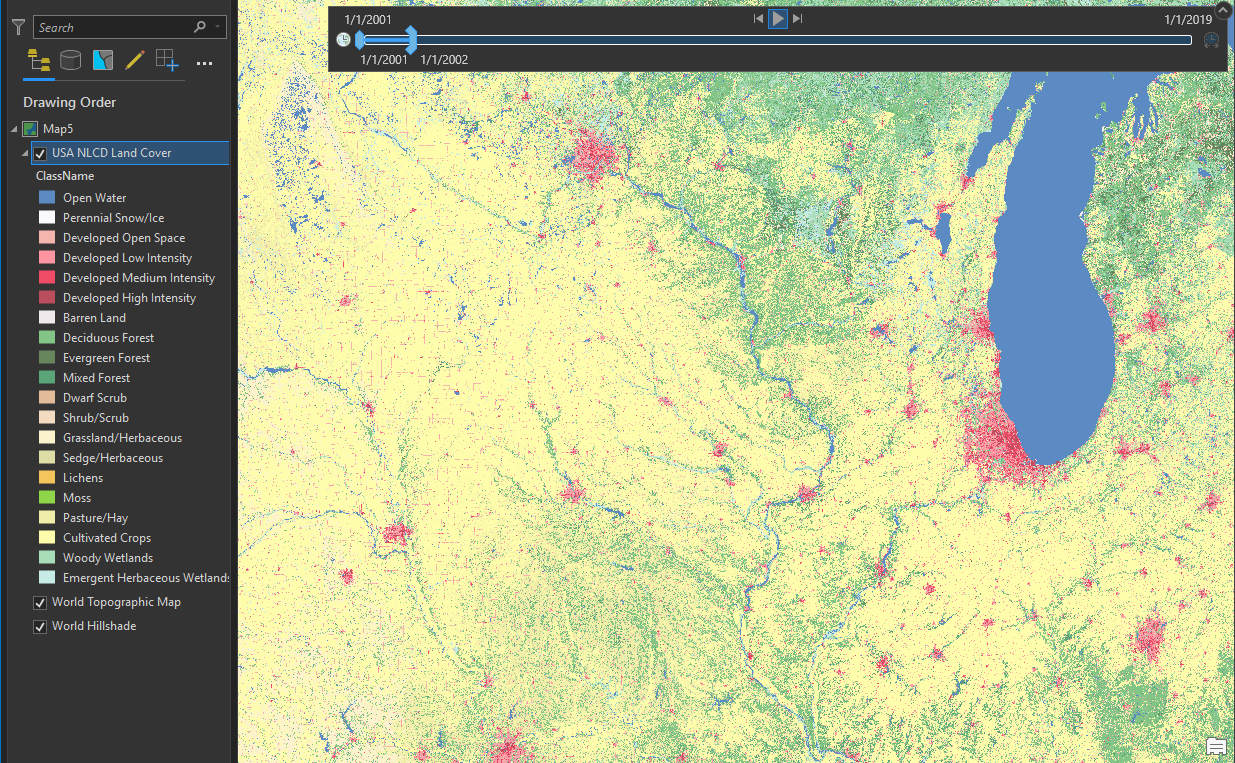Viewport: 1235px width, 763px height.
Task: Click the magnifier icon in the search box
Action: tap(200, 28)
